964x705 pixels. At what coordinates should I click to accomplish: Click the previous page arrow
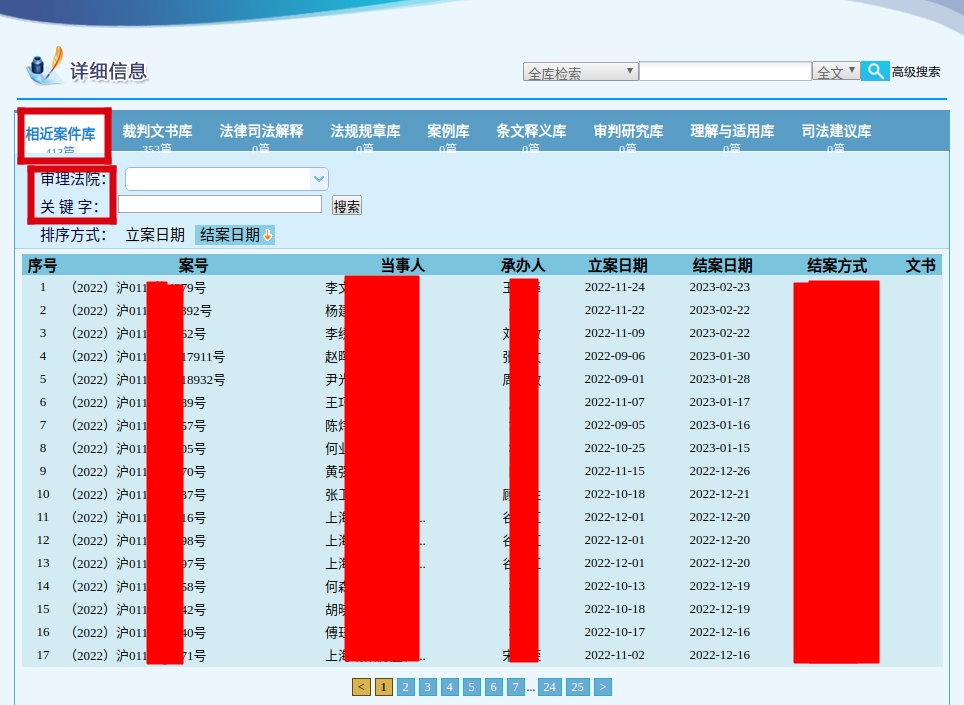[x=361, y=687]
